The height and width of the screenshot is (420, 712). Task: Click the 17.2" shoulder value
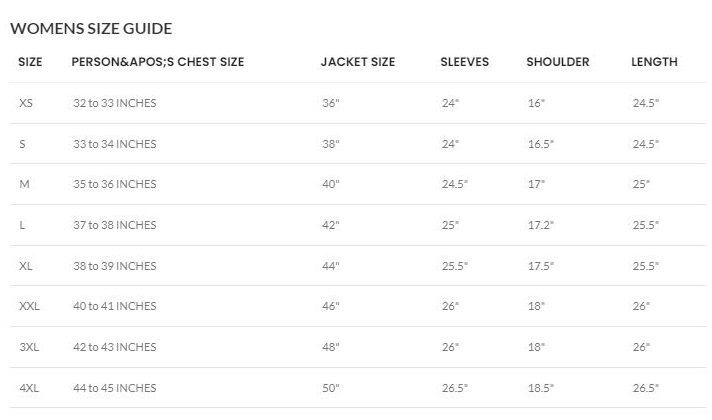pos(540,225)
